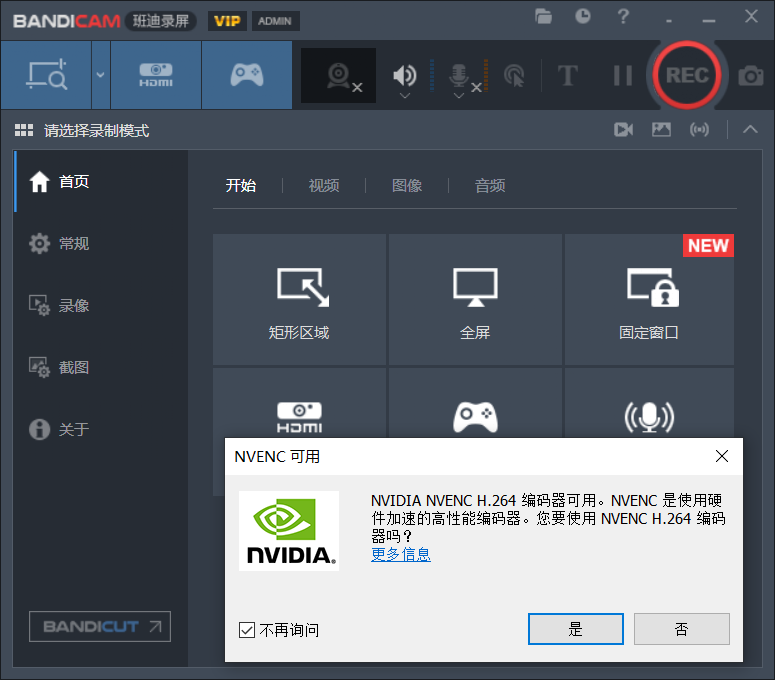
Task: Toggle the microphone icon
Action: (x=459, y=75)
